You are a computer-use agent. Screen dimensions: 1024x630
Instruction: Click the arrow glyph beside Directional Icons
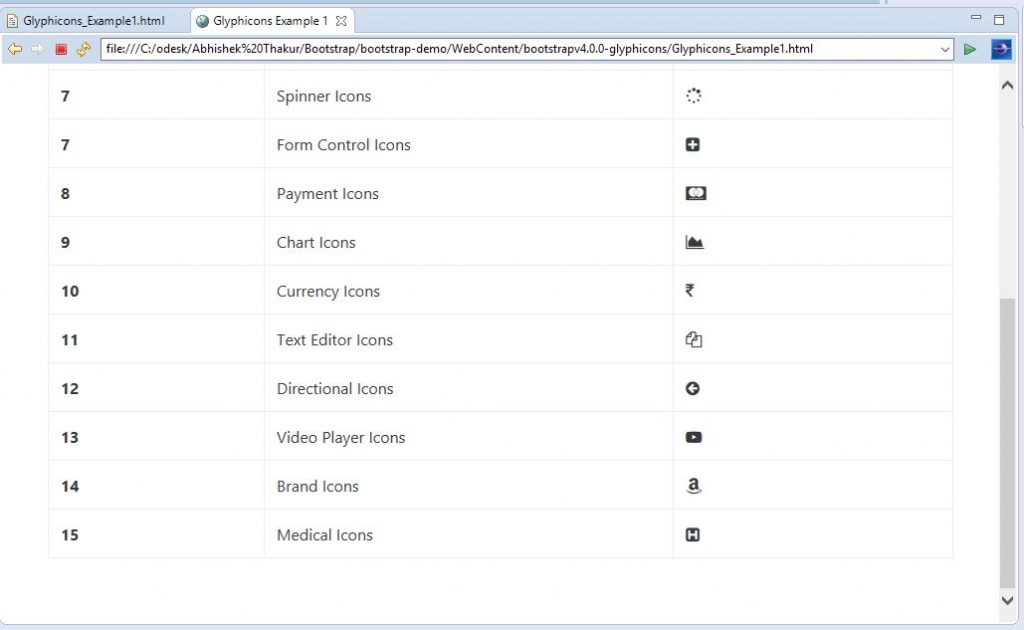point(693,388)
